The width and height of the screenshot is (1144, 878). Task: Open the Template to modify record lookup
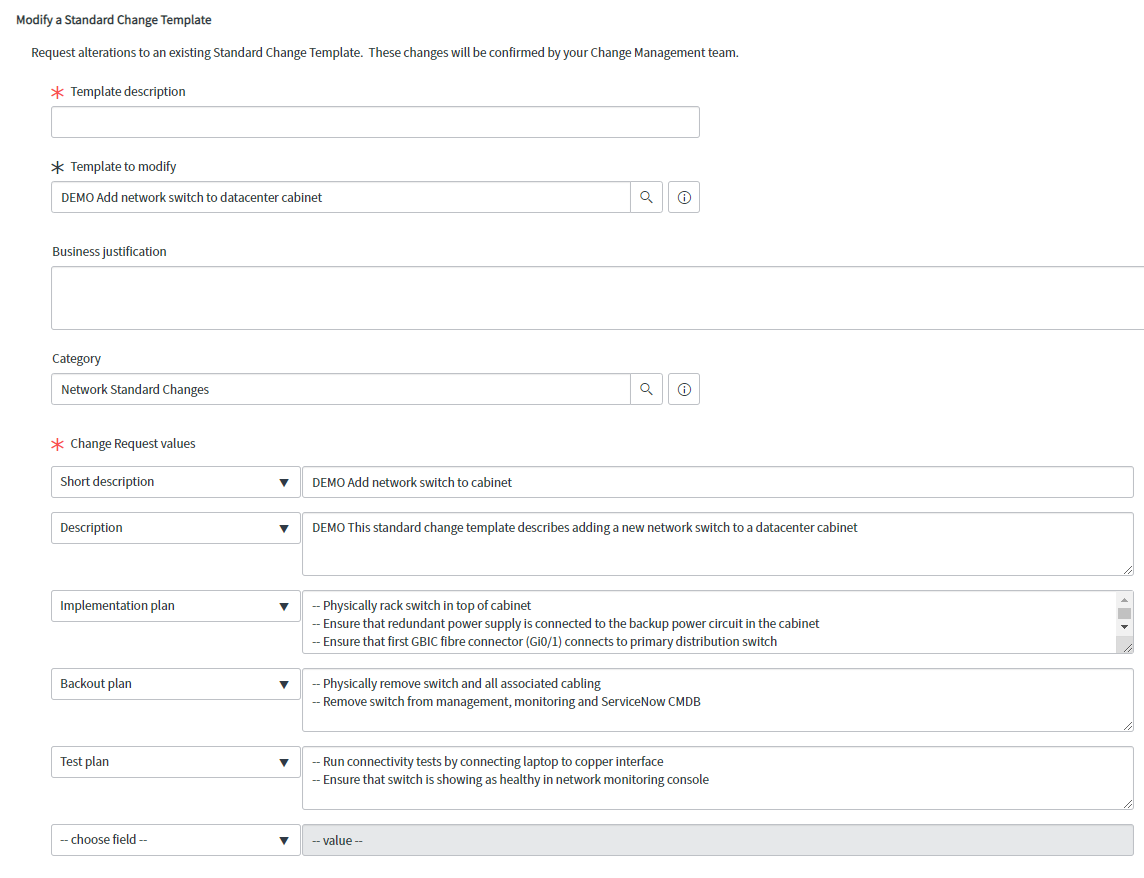point(646,197)
